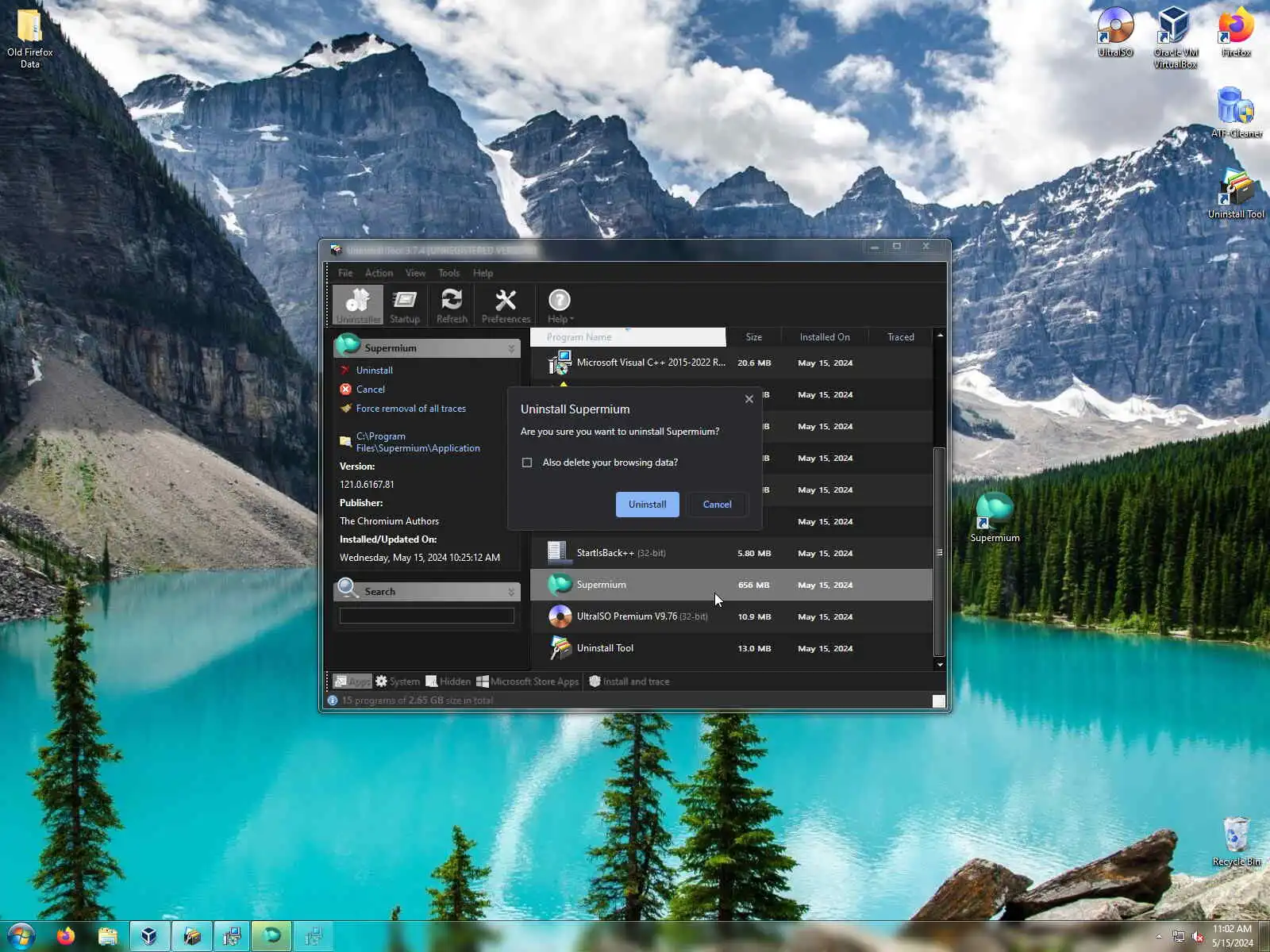Switch to the System tab
Image resolution: width=1270 pixels, height=952 pixels.
pyautogui.click(x=398, y=681)
